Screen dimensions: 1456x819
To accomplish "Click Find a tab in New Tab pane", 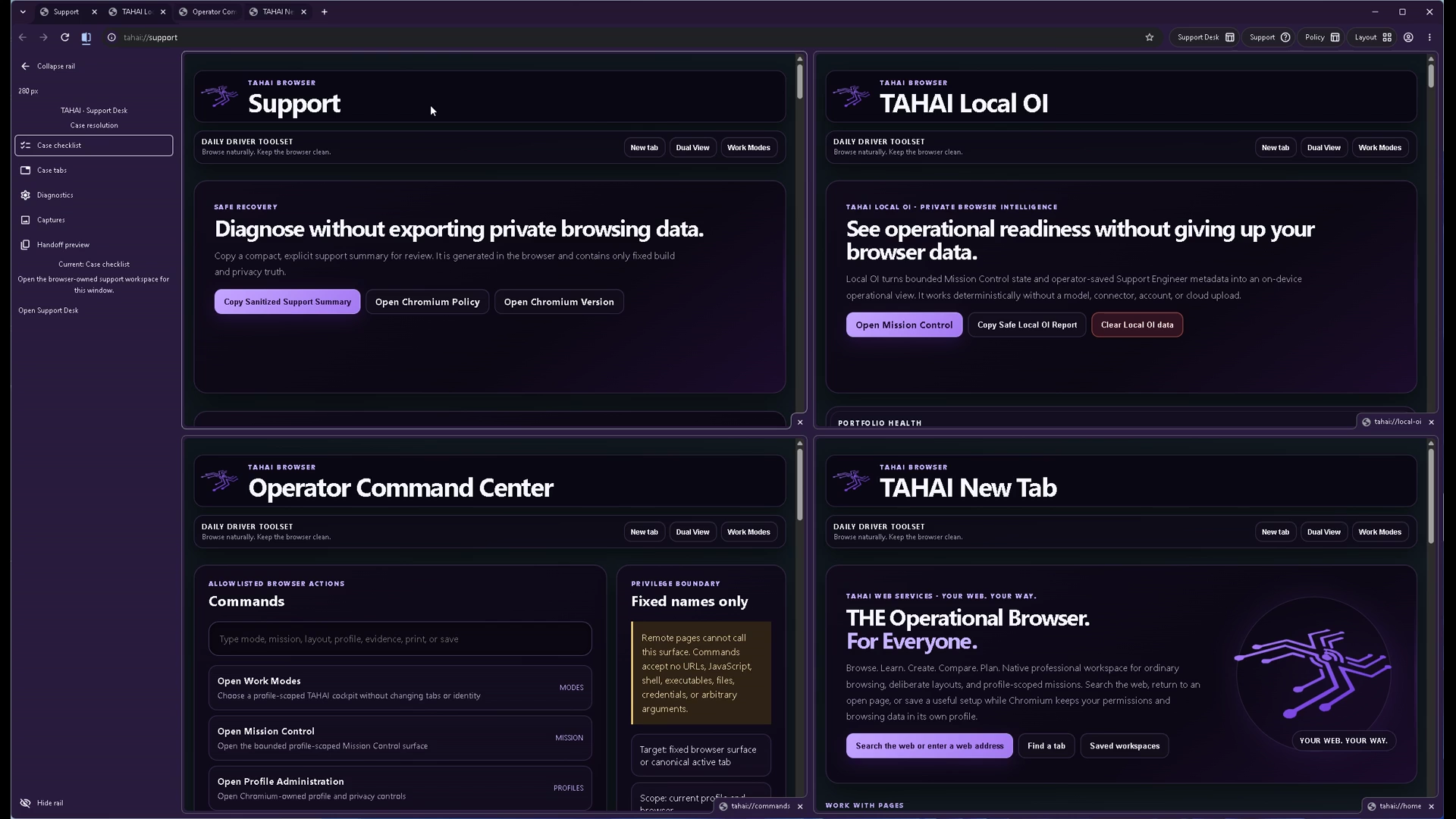I will coord(1046,746).
